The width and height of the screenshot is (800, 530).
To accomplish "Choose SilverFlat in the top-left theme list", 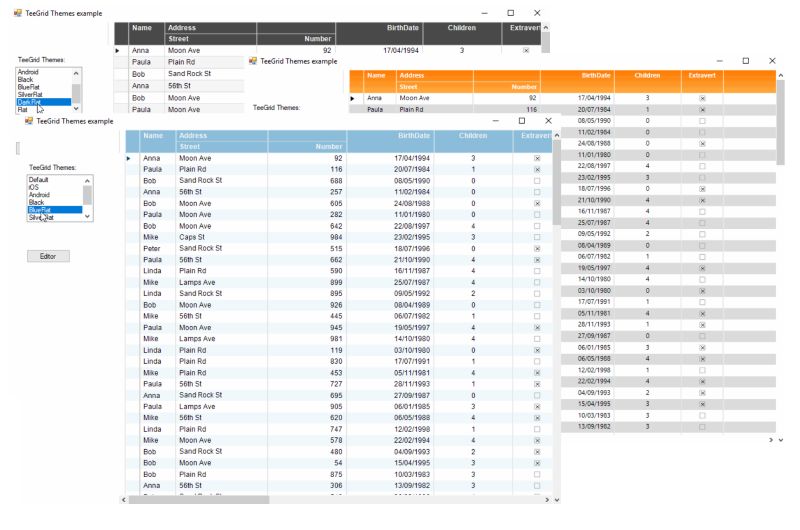I will tap(30, 95).
